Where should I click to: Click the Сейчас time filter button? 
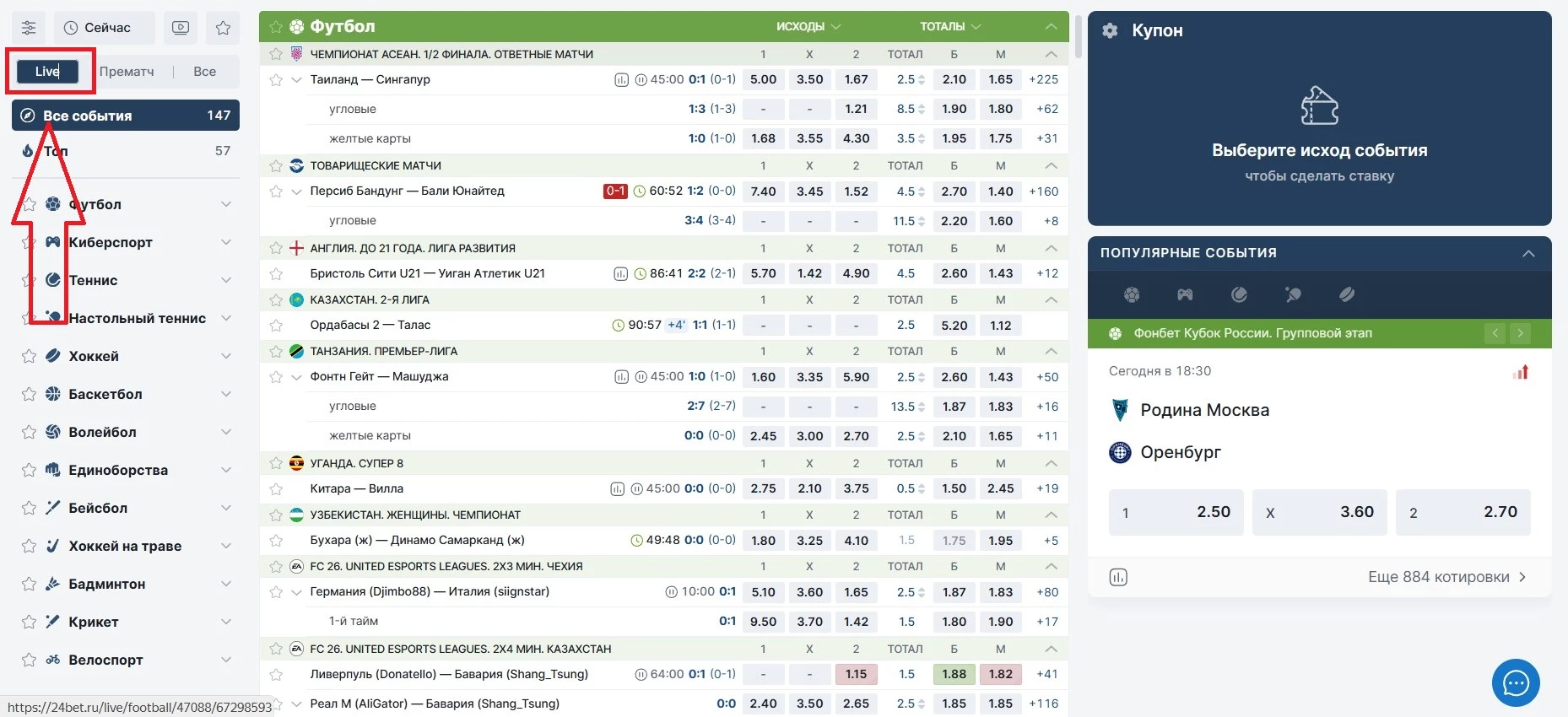point(105,28)
